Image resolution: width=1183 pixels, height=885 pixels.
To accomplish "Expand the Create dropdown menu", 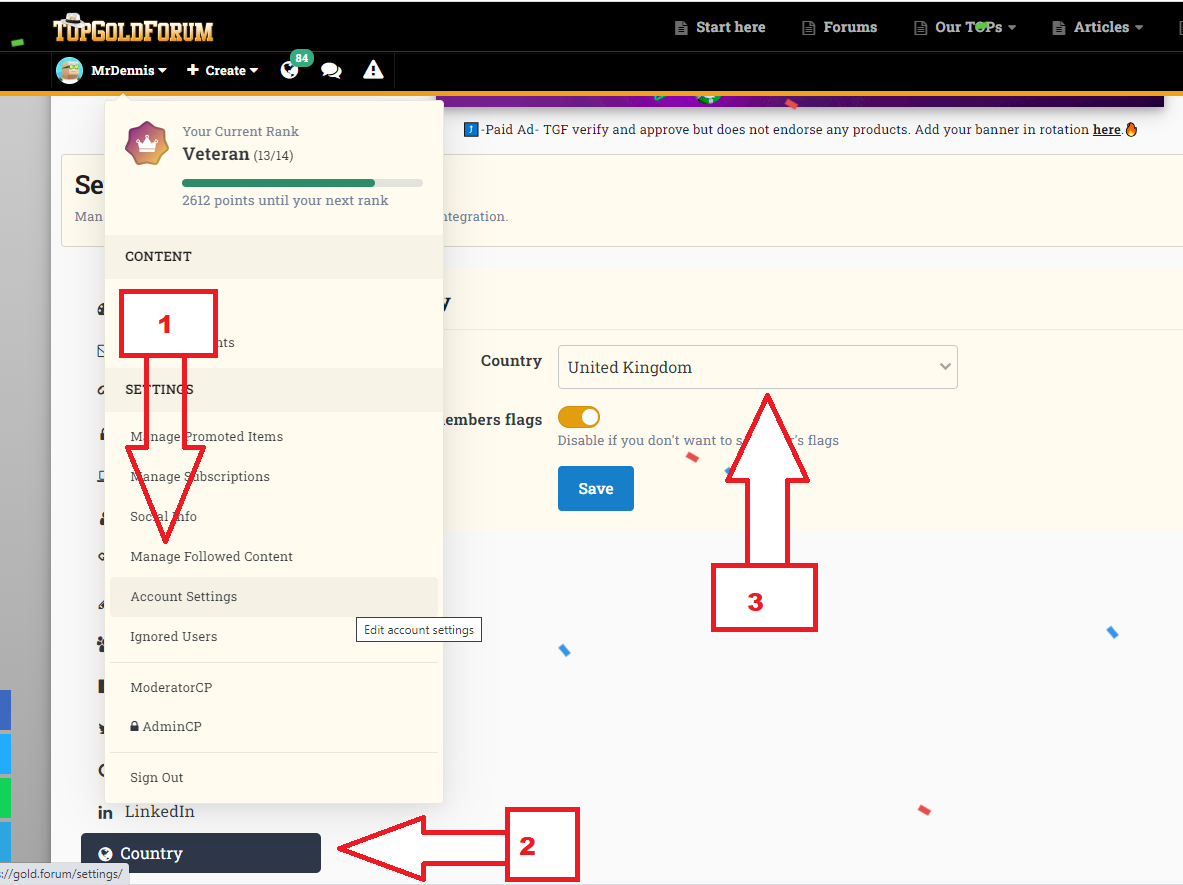I will pyautogui.click(x=222, y=71).
